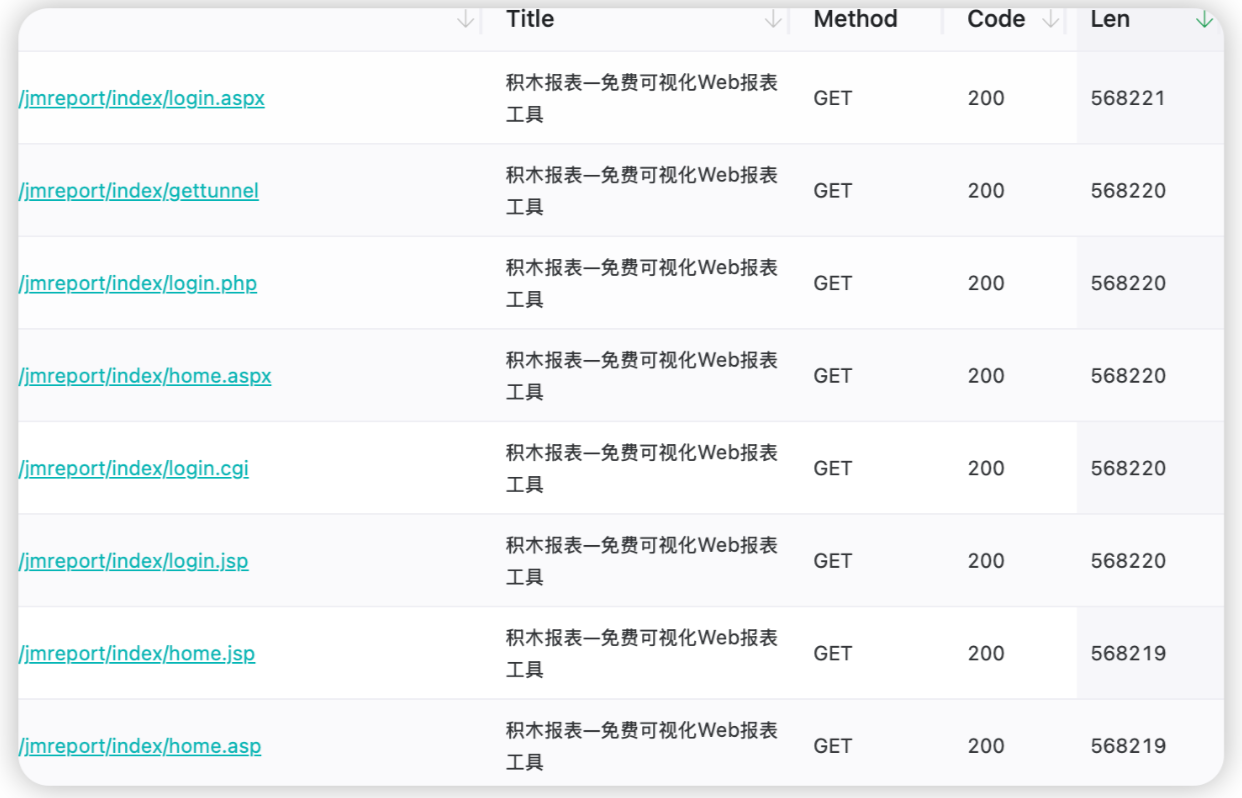The width and height of the screenshot is (1242, 798).
Task: Sort by the Code column arrow
Action: [x=1050, y=19]
